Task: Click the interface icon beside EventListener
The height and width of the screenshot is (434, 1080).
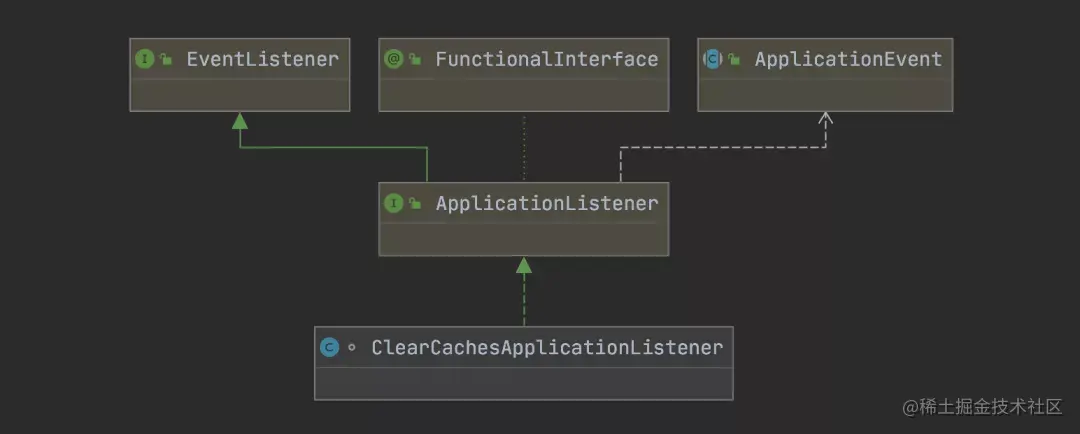Action: (x=145, y=59)
